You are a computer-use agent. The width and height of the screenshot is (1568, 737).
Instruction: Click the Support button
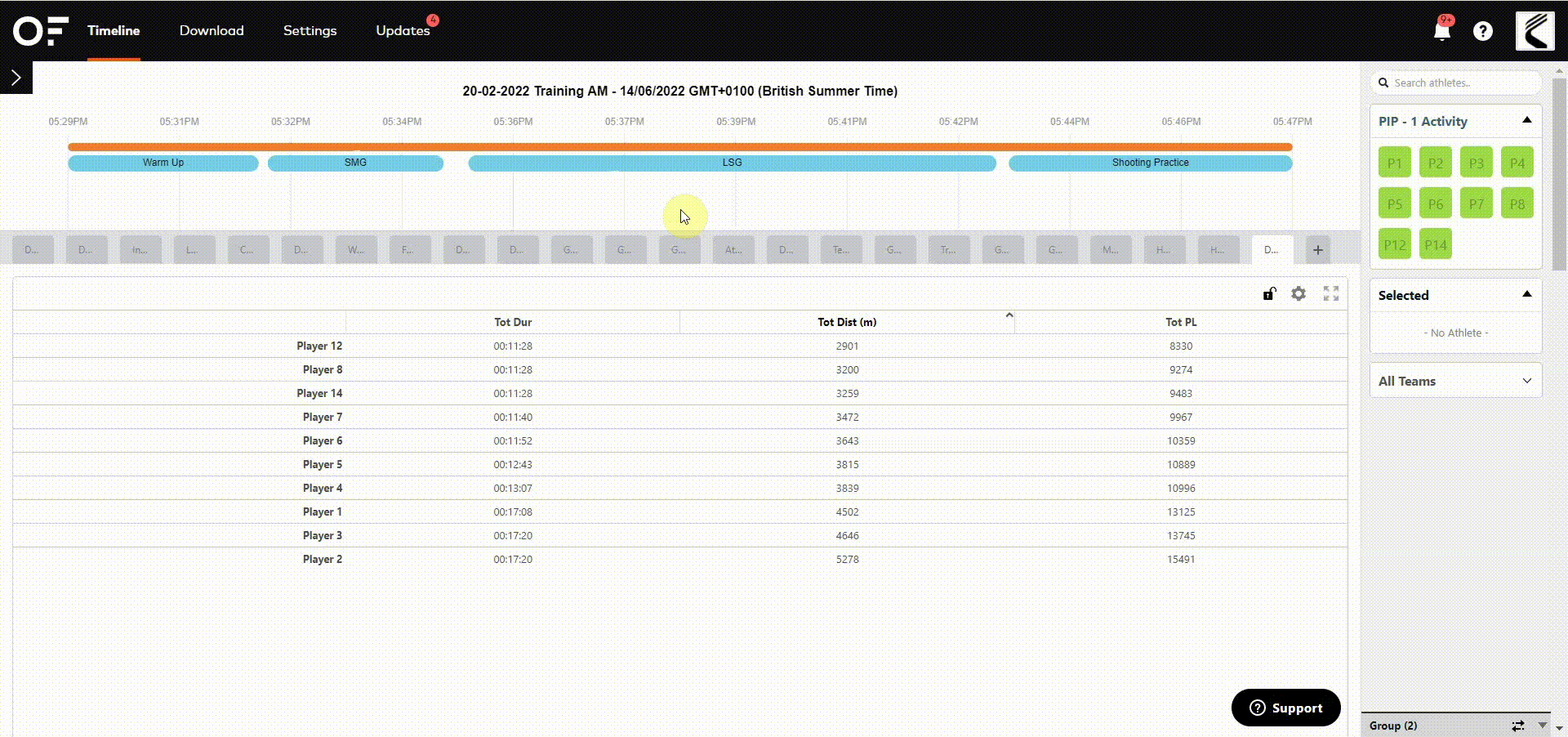tap(1285, 708)
